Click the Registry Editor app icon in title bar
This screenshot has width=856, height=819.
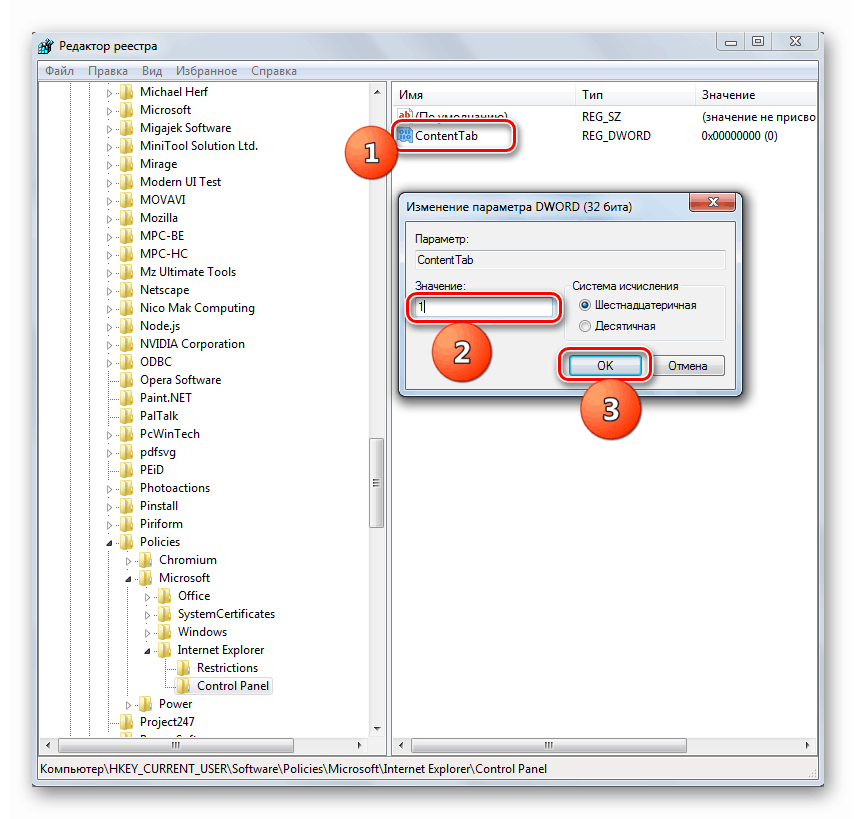46,46
